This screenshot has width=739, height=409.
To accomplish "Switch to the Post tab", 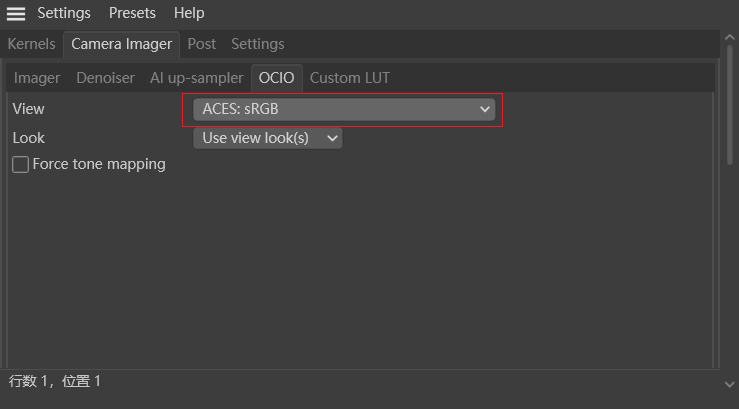I will pos(202,44).
